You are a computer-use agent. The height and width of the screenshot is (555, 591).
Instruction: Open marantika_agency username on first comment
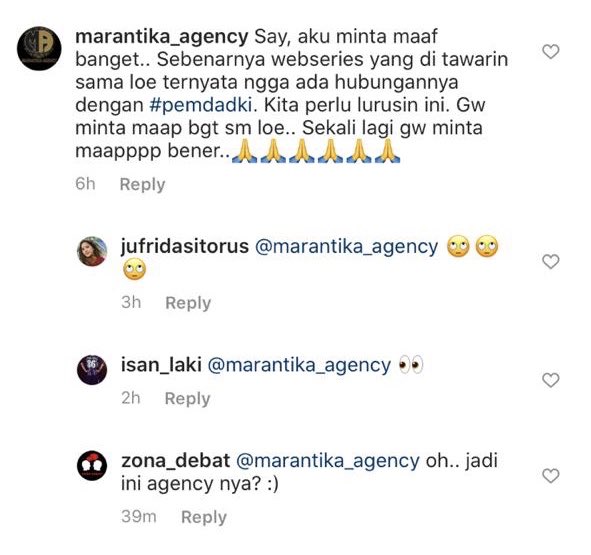(162, 37)
